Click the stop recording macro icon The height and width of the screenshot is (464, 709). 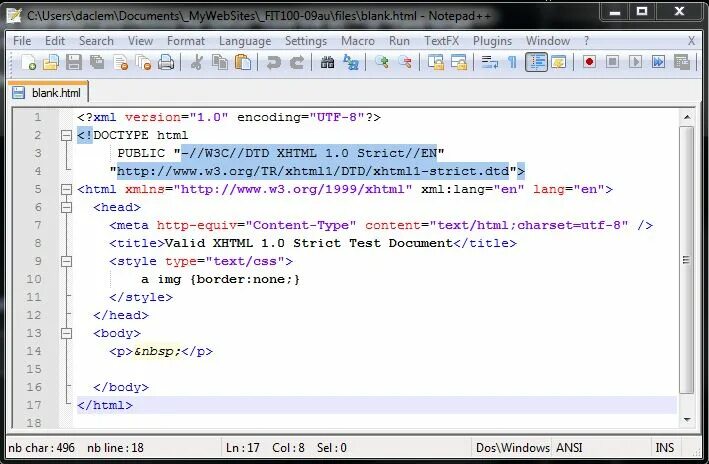[x=612, y=62]
